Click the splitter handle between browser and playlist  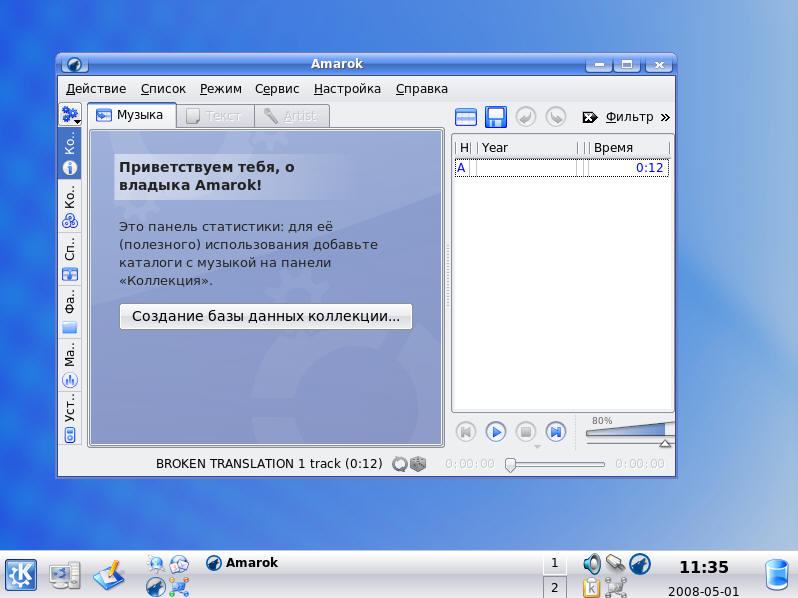click(x=448, y=275)
